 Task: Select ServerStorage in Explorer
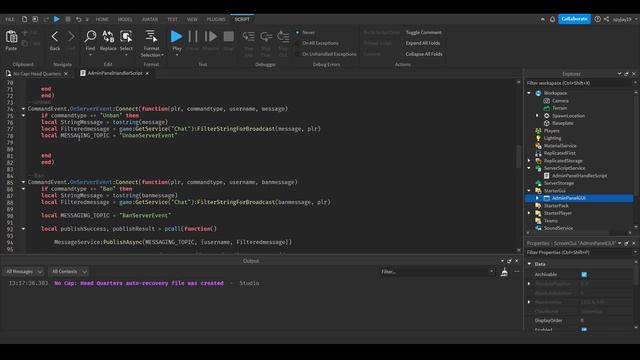[x=559, y=183]
